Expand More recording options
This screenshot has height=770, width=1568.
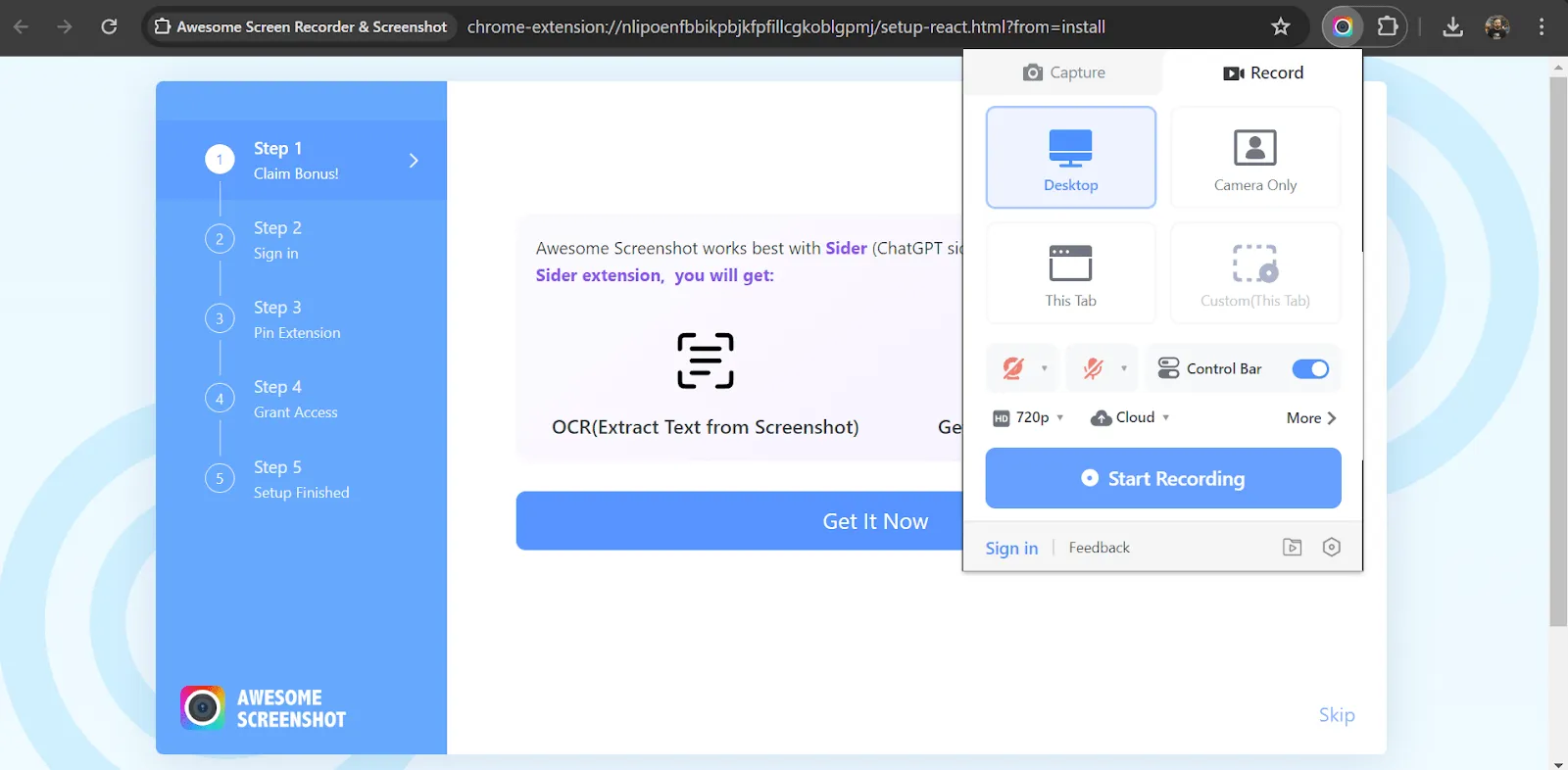(1311, 418)
